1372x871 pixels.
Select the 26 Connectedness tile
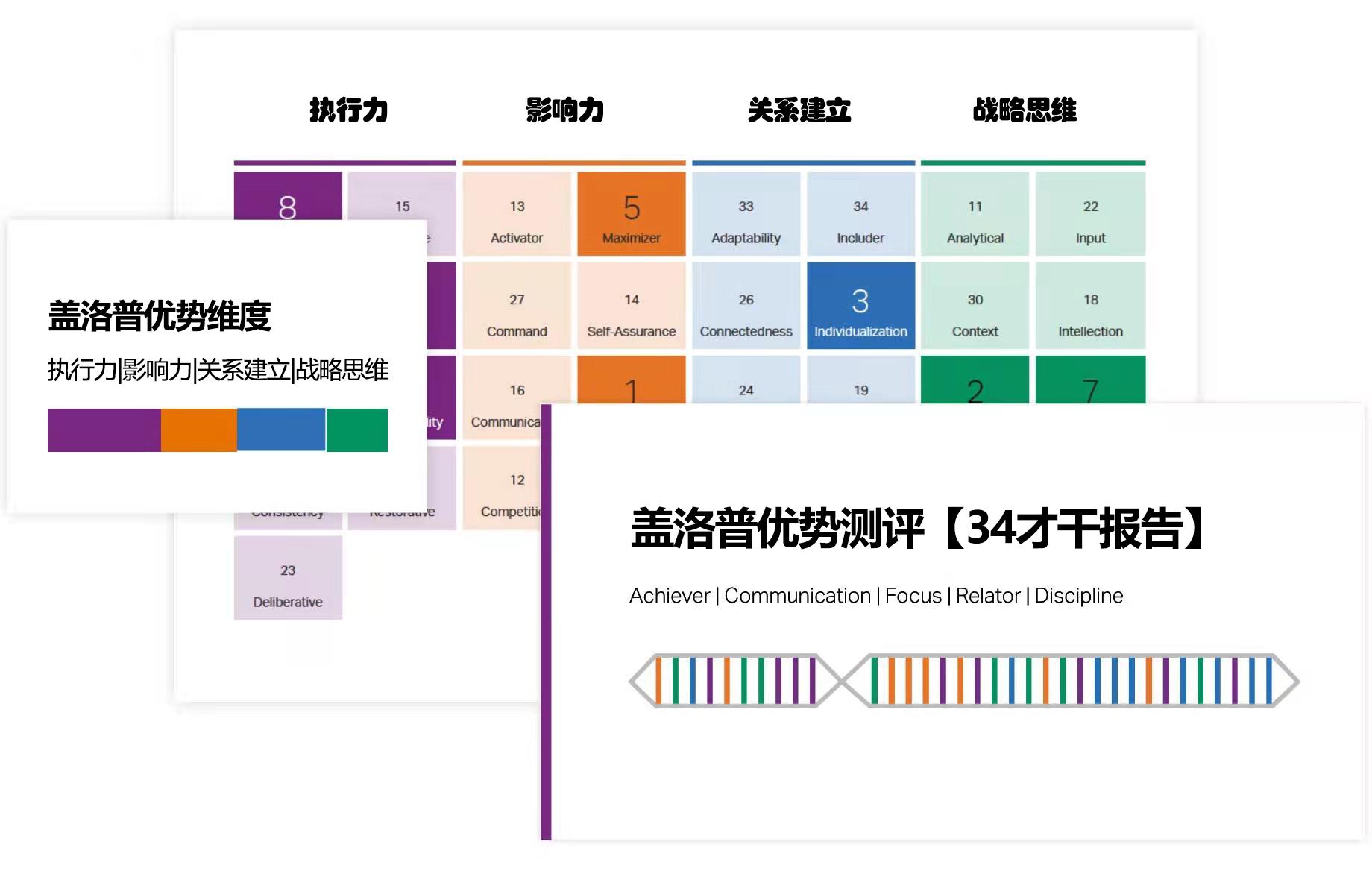coord(746,306)
